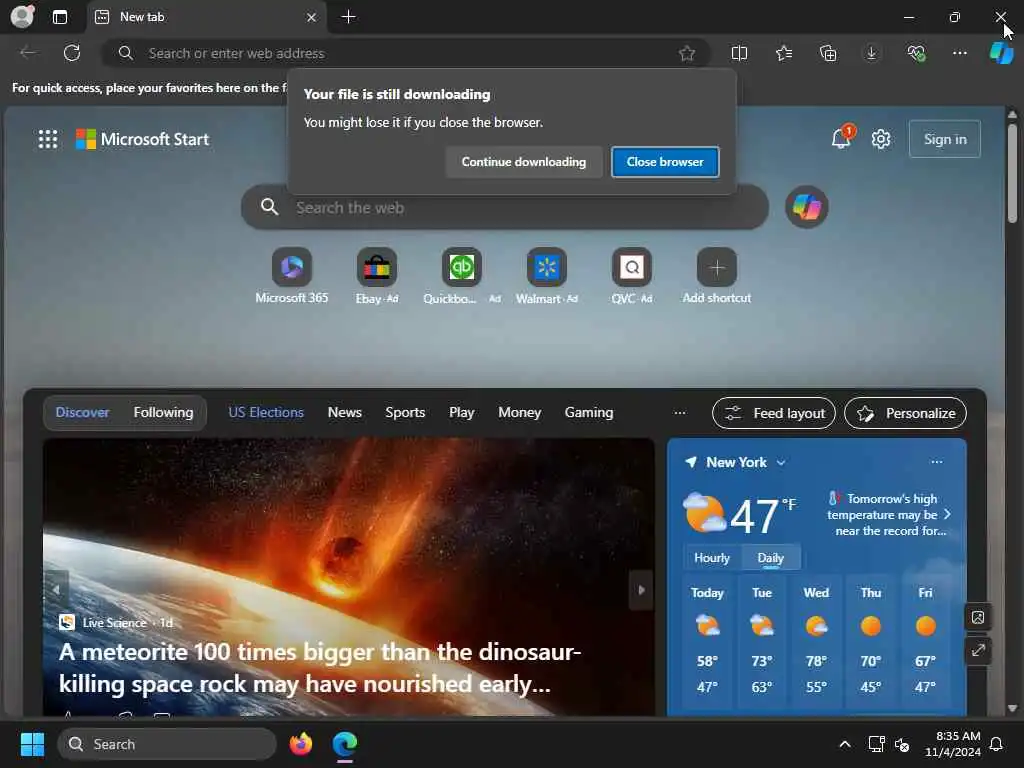The width and height of the screenshot is (1024, 768).
Task: Open the tab actions menu icon
Action: (x=60, y=17)
